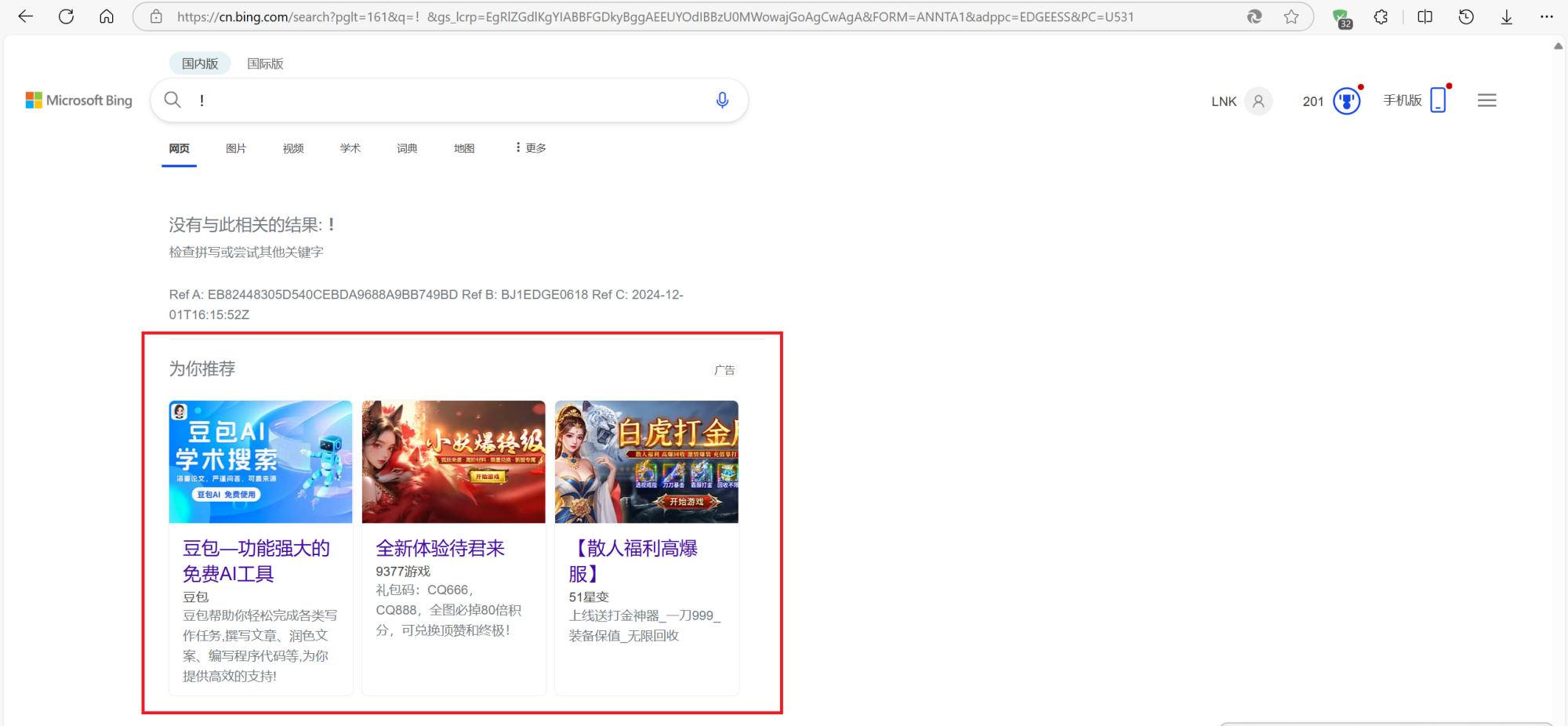Viewport: 1568px width, 726px height.
Task: Open the hamburger settings menu
Action: click(x=1487, y=100)
